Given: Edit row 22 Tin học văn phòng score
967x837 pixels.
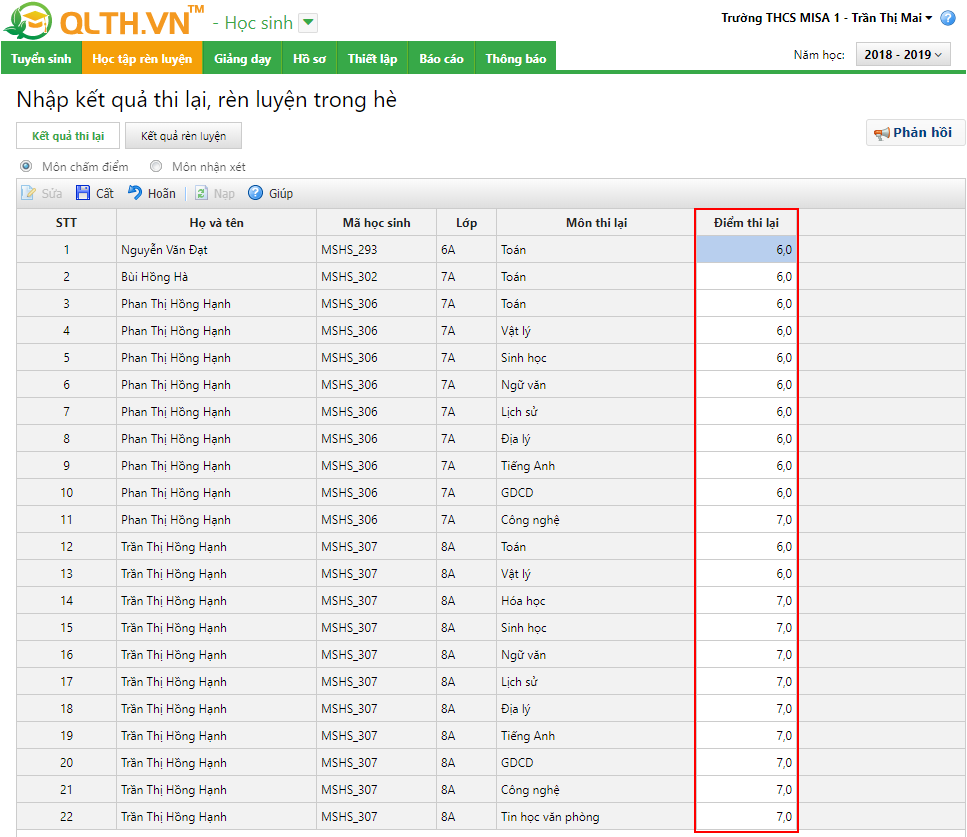Looking at the screenshot, I should (746, 817).
